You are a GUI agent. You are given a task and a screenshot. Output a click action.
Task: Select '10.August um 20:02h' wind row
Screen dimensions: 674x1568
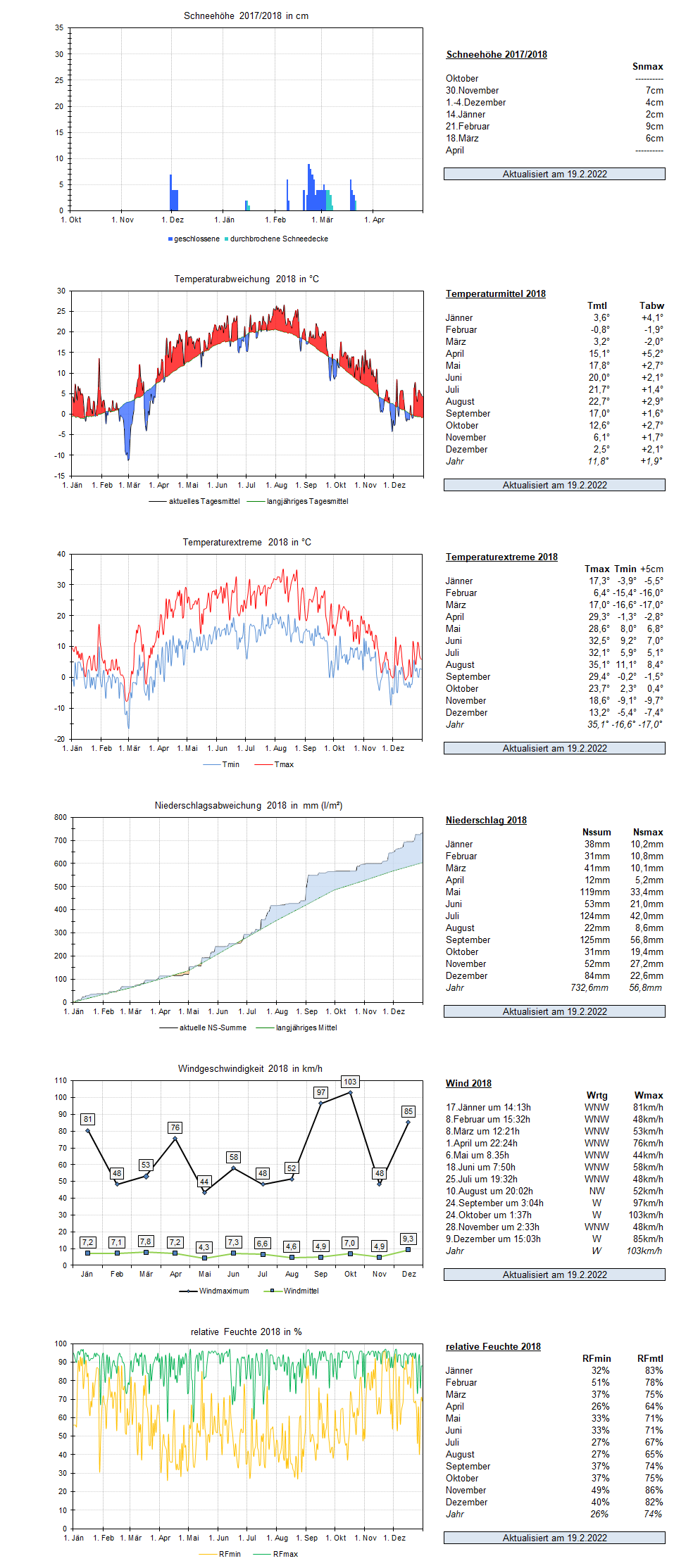coord(554,1191)
